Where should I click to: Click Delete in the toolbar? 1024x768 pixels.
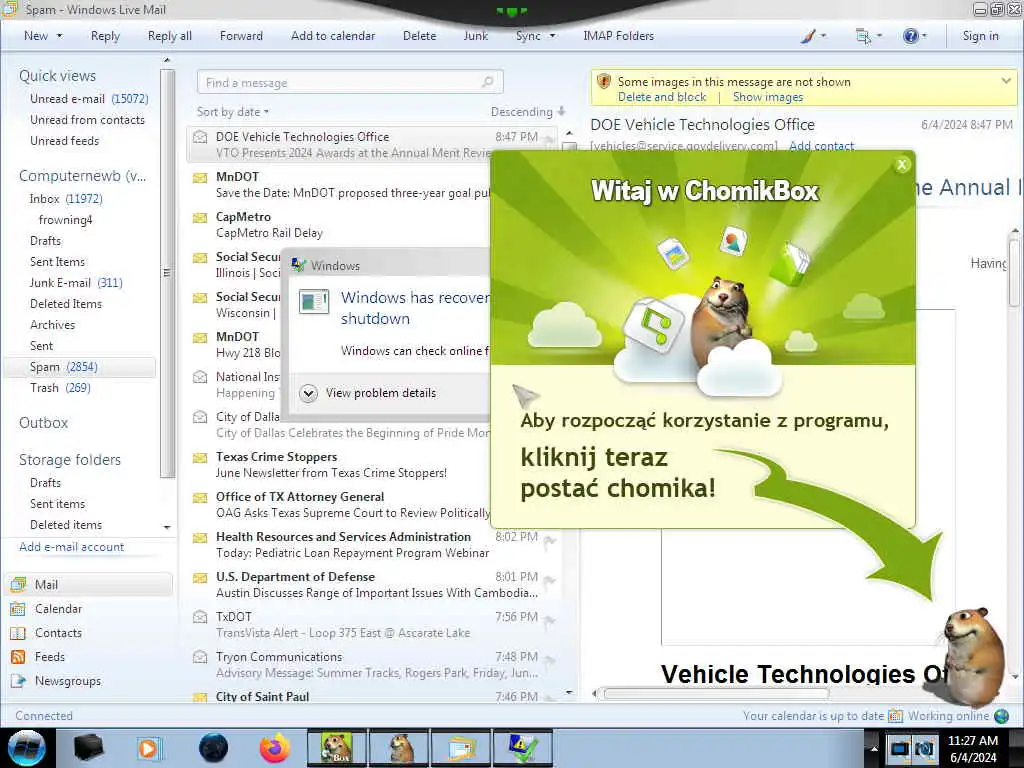click(419, 36)
